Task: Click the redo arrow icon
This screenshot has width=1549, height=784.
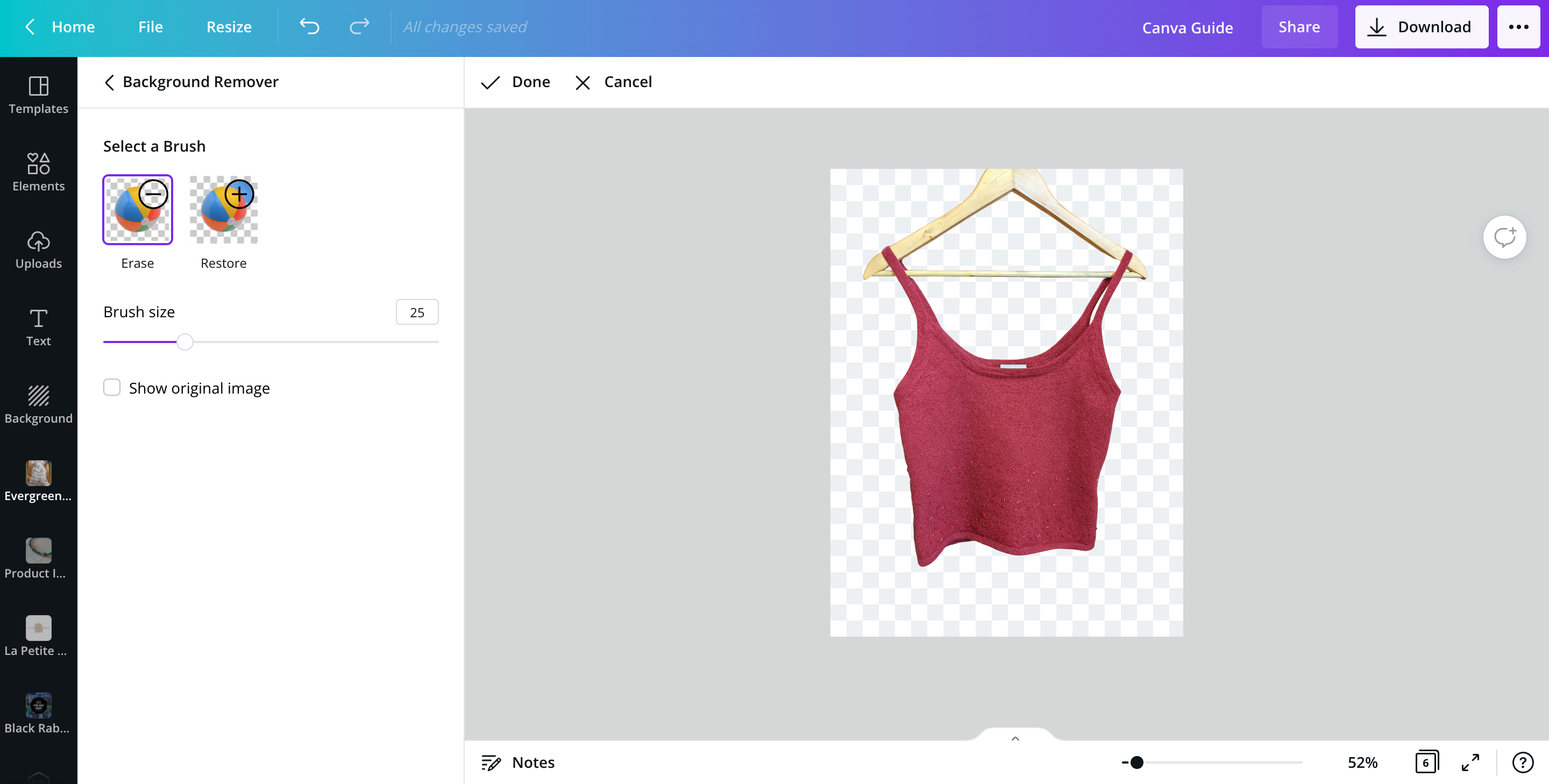Action: point(359,26)
